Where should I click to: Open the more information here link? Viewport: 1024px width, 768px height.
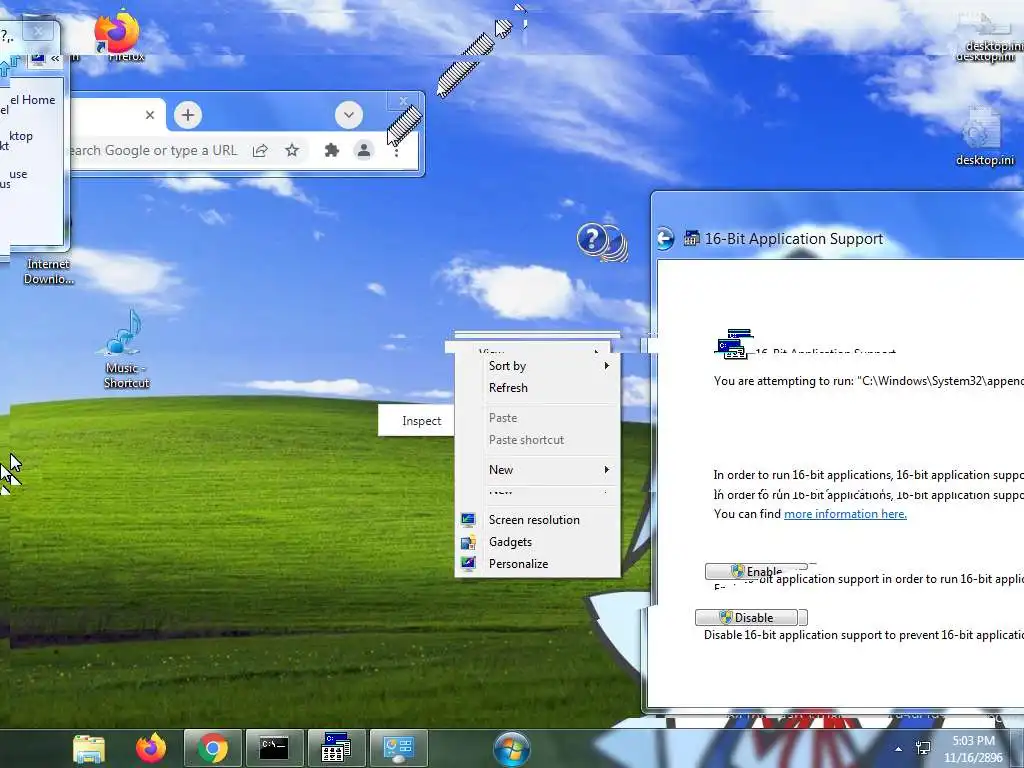point(845,514)
